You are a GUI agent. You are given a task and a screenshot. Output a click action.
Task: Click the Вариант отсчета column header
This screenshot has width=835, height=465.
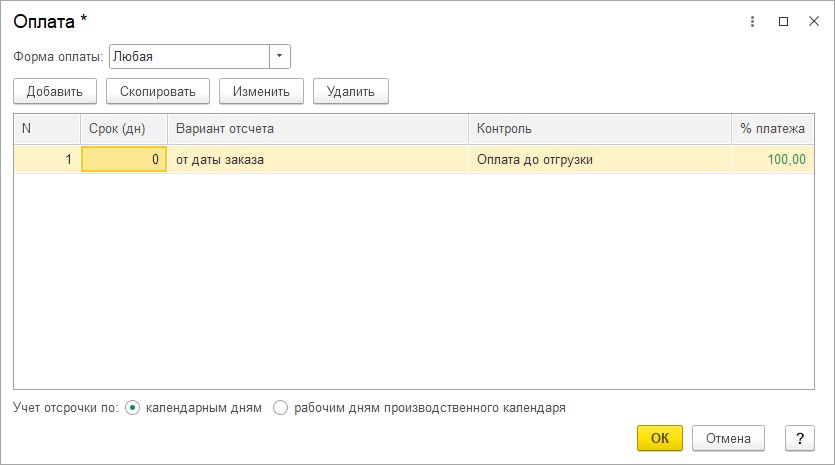(317, 129)
